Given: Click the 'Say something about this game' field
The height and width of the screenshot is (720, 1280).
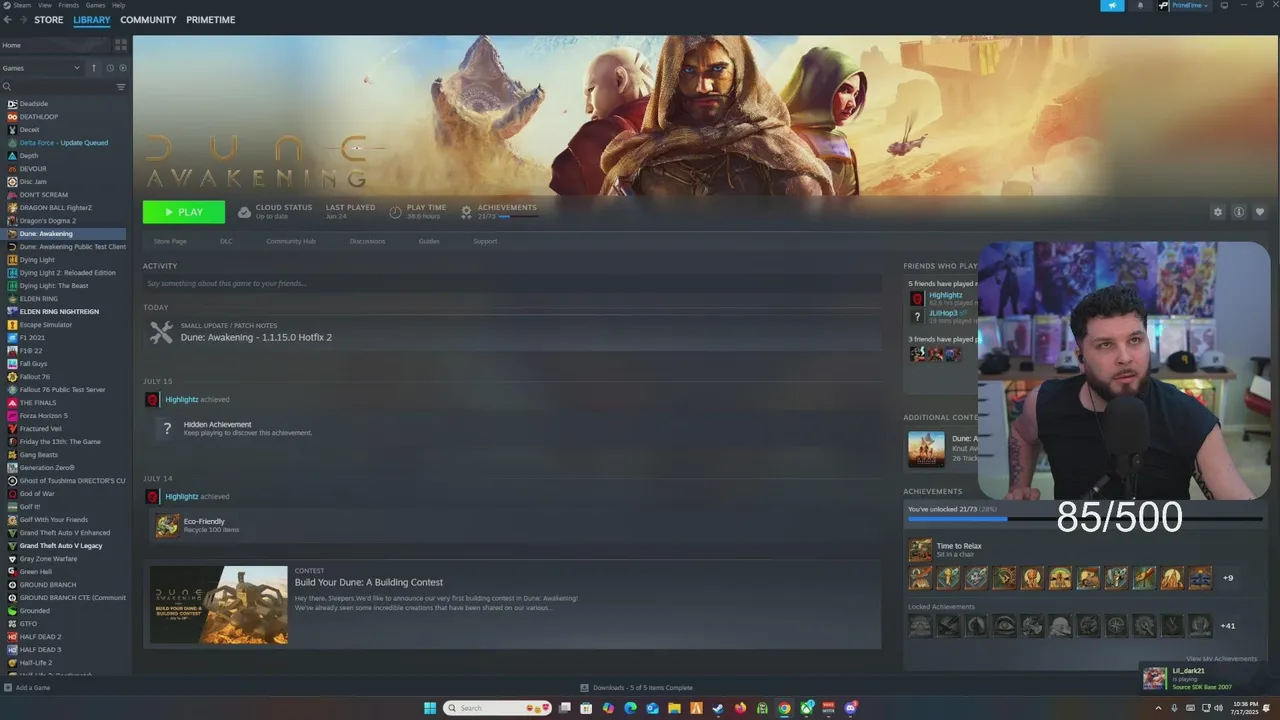Looking at the screenshot, I should 512,283.
